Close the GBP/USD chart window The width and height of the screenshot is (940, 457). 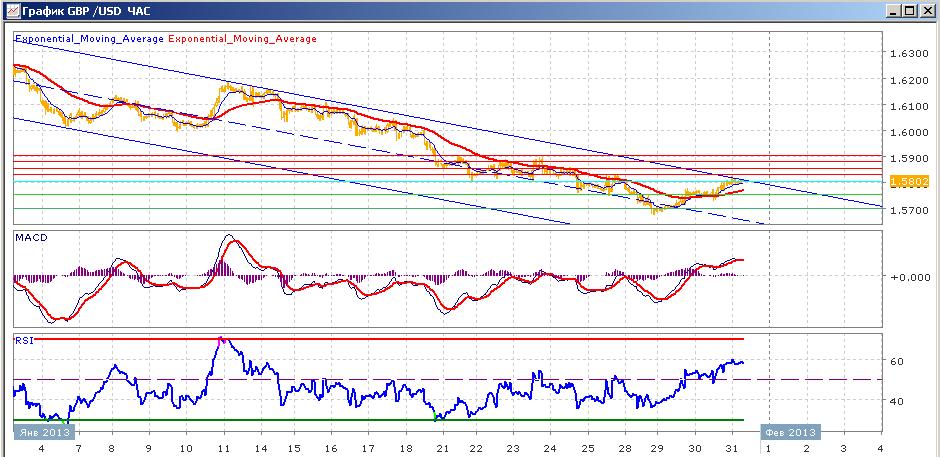926,10
